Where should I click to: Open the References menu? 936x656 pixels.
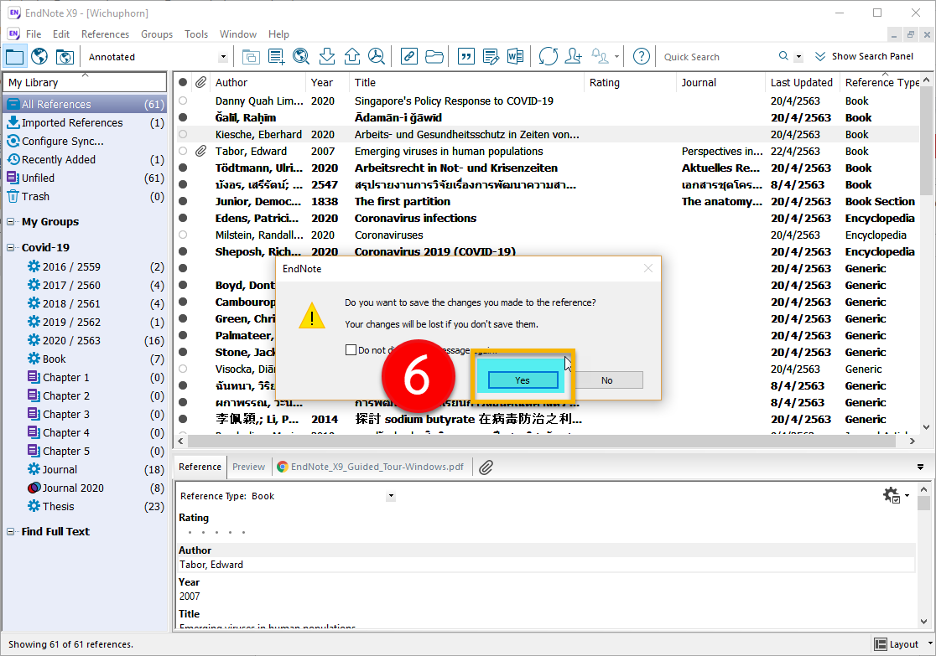click(105, 34)
